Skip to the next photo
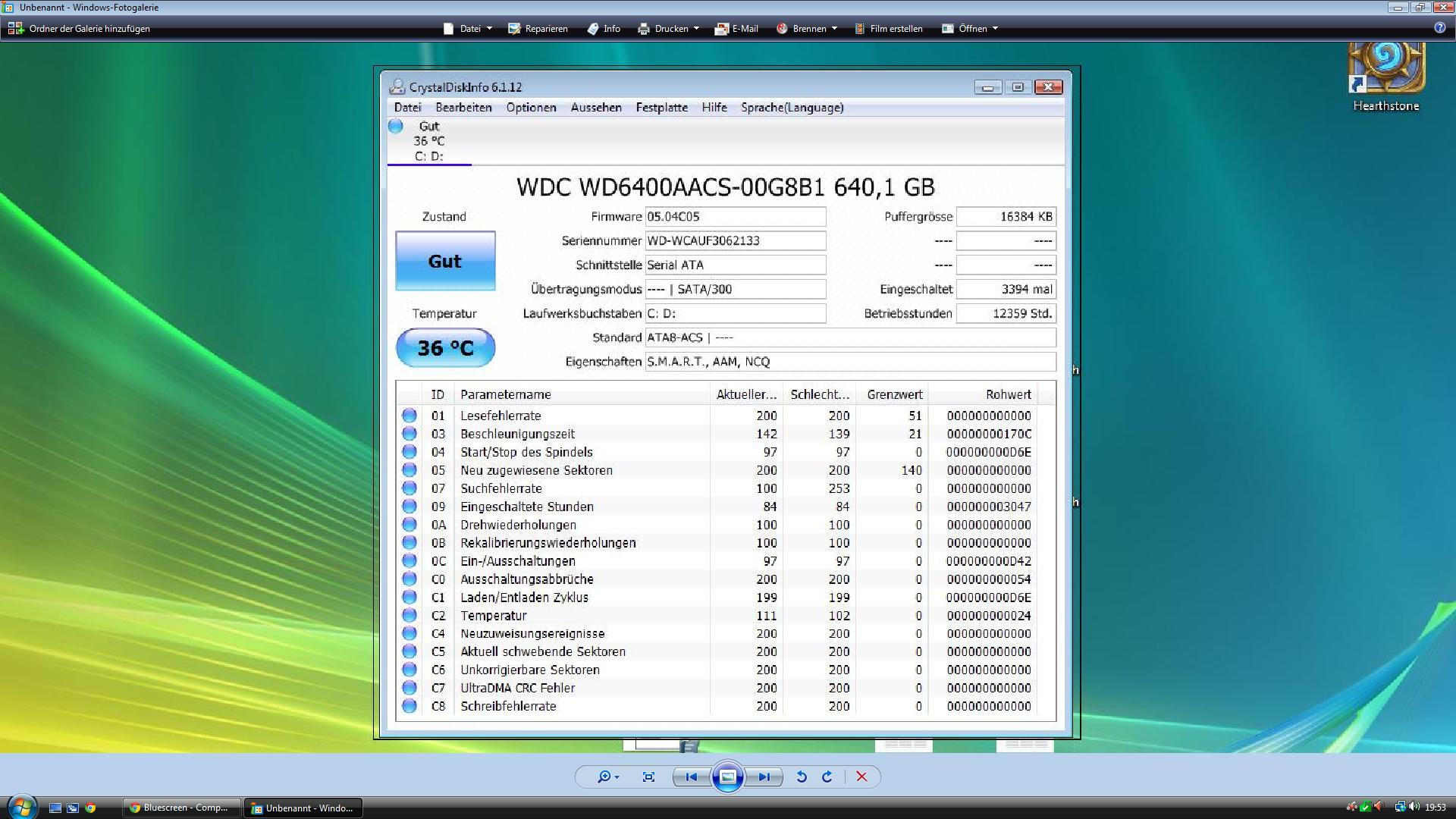 tap(764, 777)
